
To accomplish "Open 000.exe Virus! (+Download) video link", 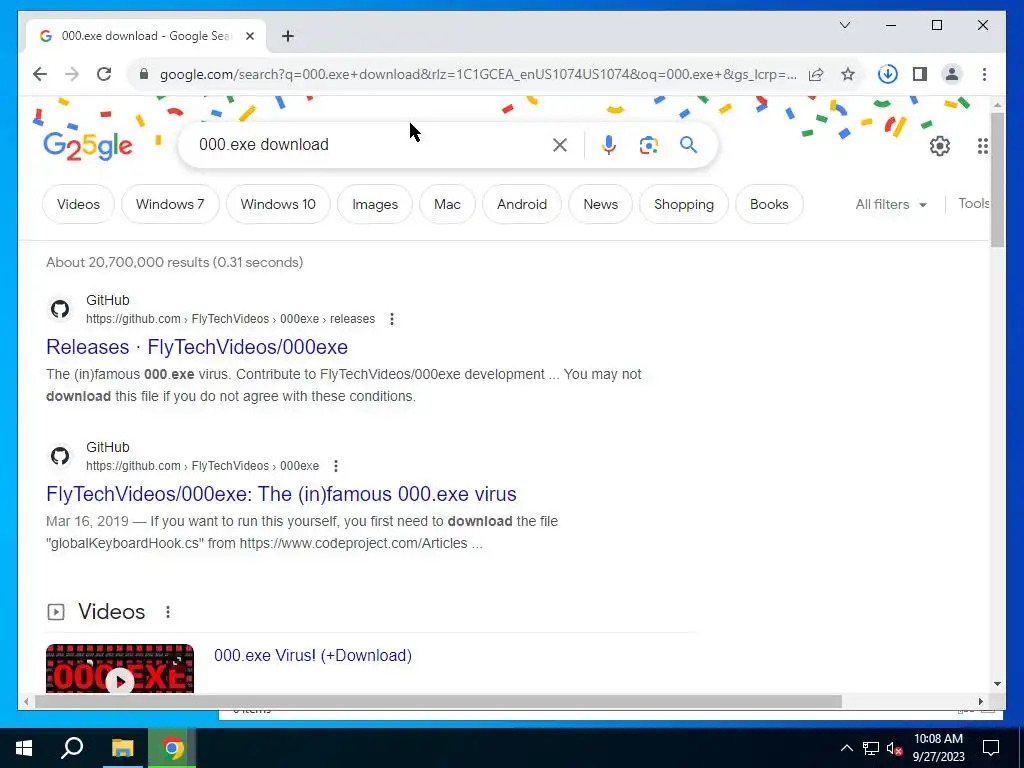I will click(x=313, y=656).
